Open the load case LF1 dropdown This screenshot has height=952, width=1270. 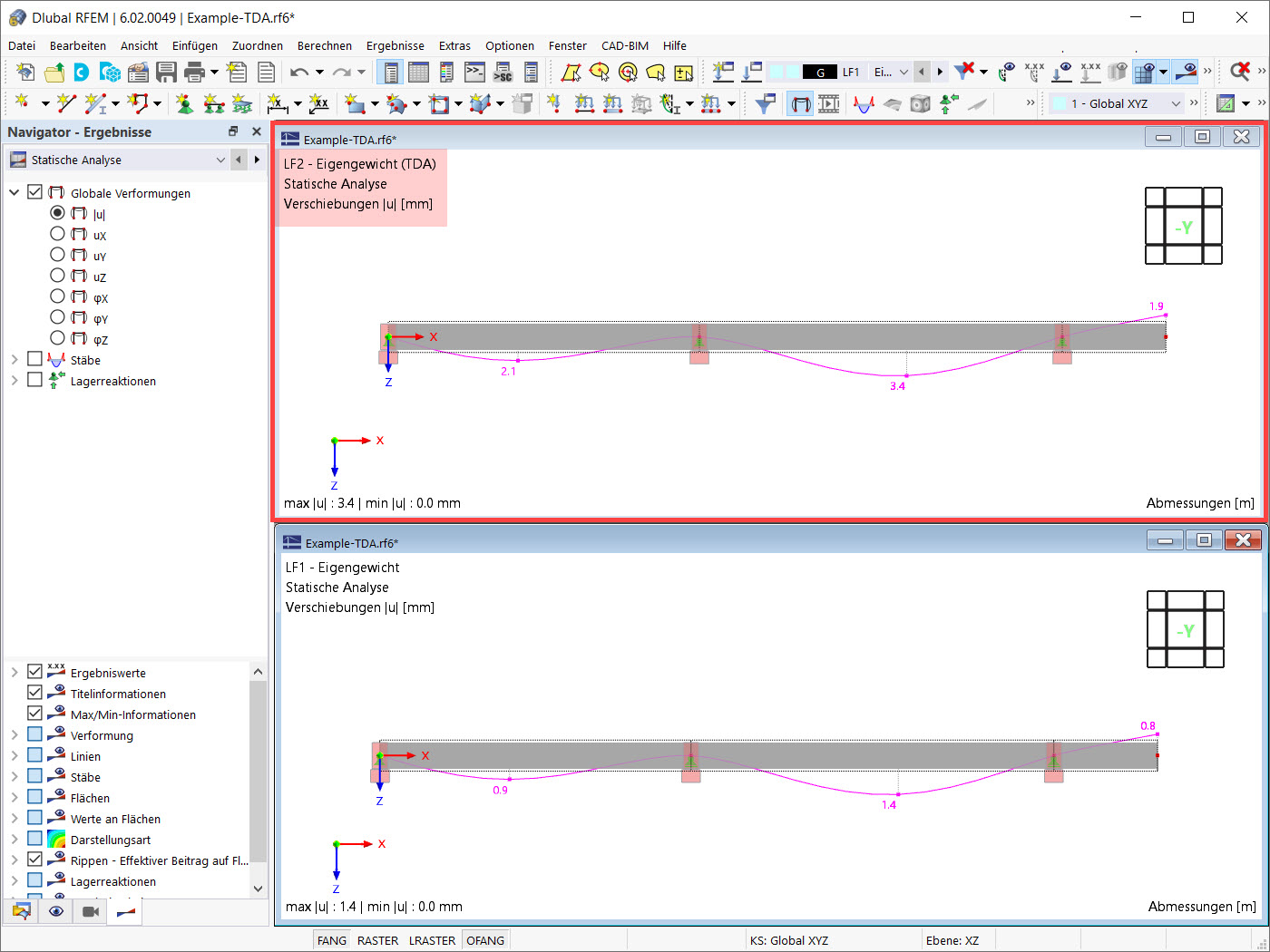coord(904,72)
